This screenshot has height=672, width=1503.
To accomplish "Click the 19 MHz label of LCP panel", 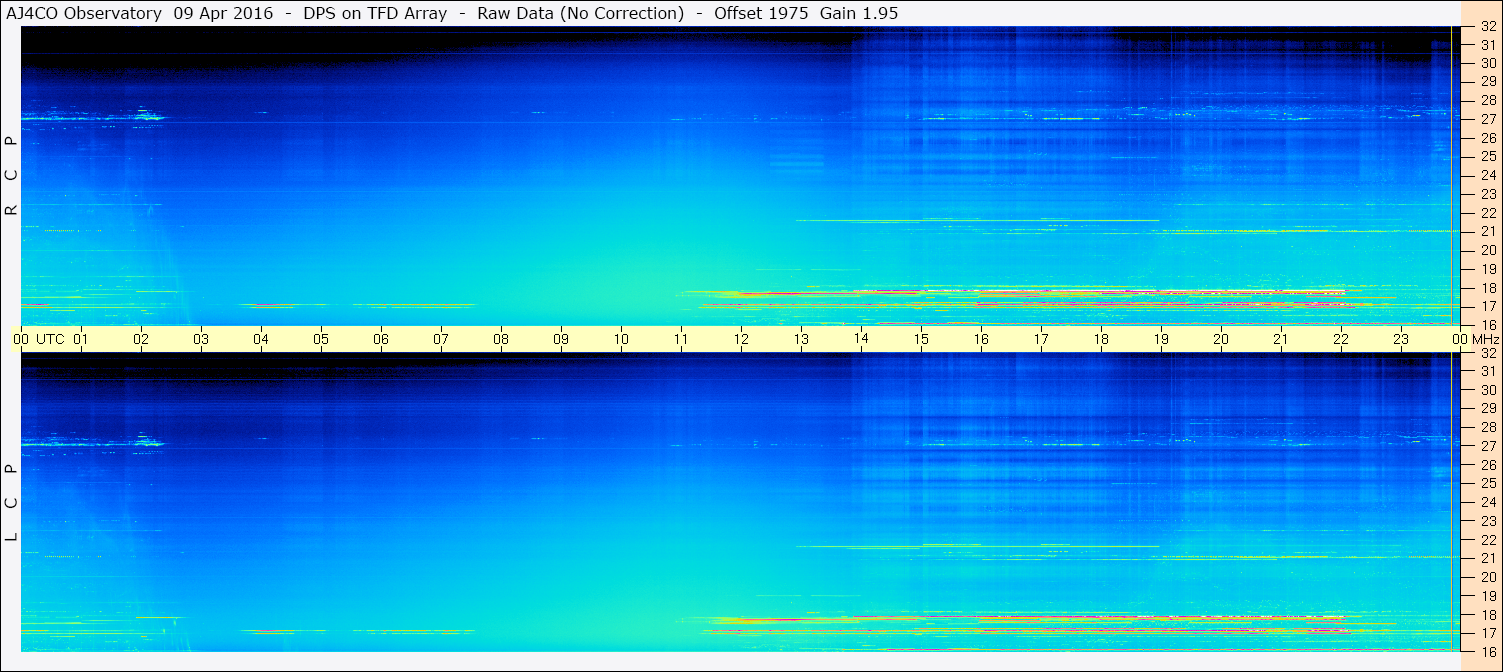I will coord(1487,596).
